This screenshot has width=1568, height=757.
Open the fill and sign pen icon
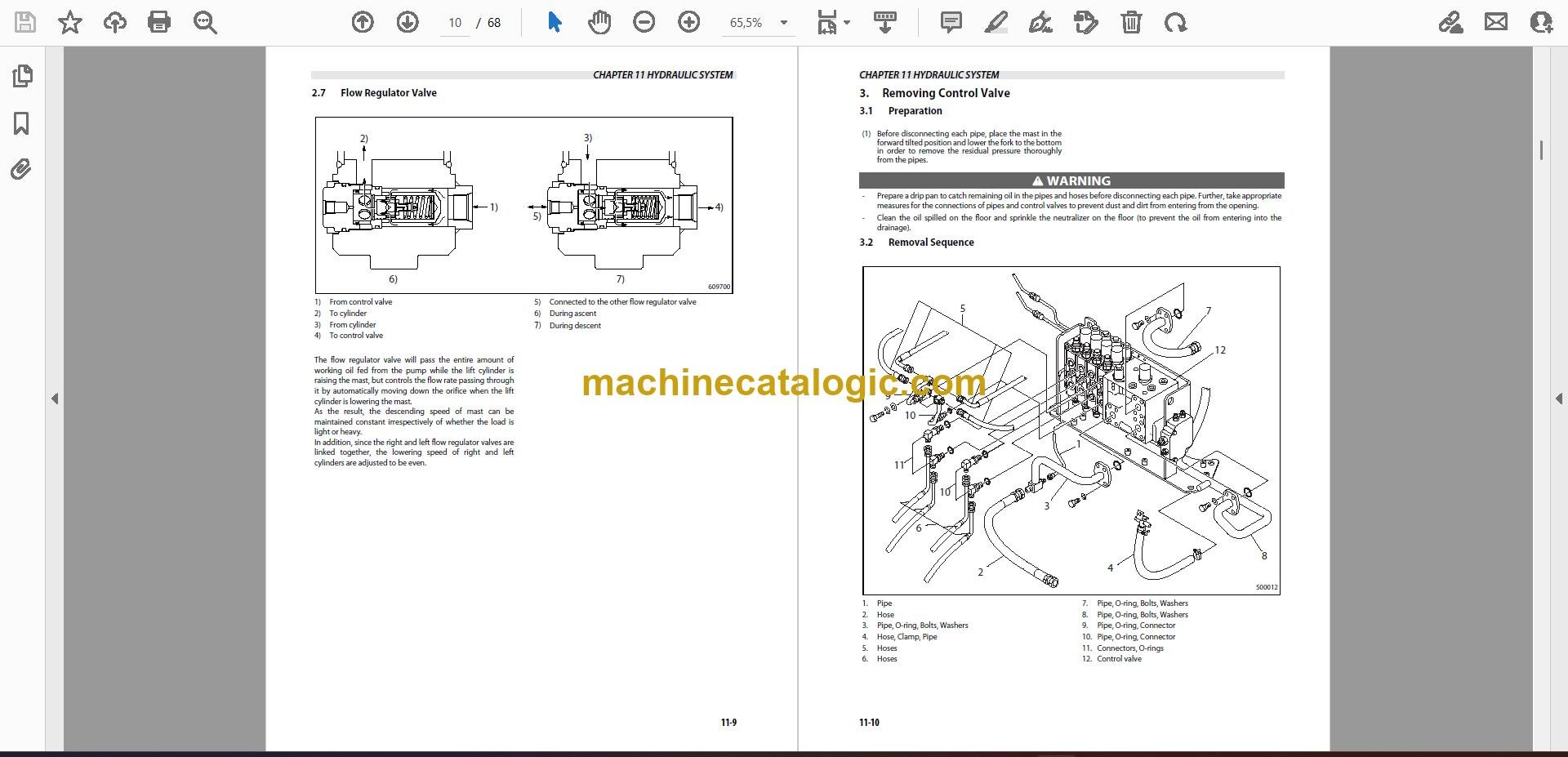point(1450,23)
